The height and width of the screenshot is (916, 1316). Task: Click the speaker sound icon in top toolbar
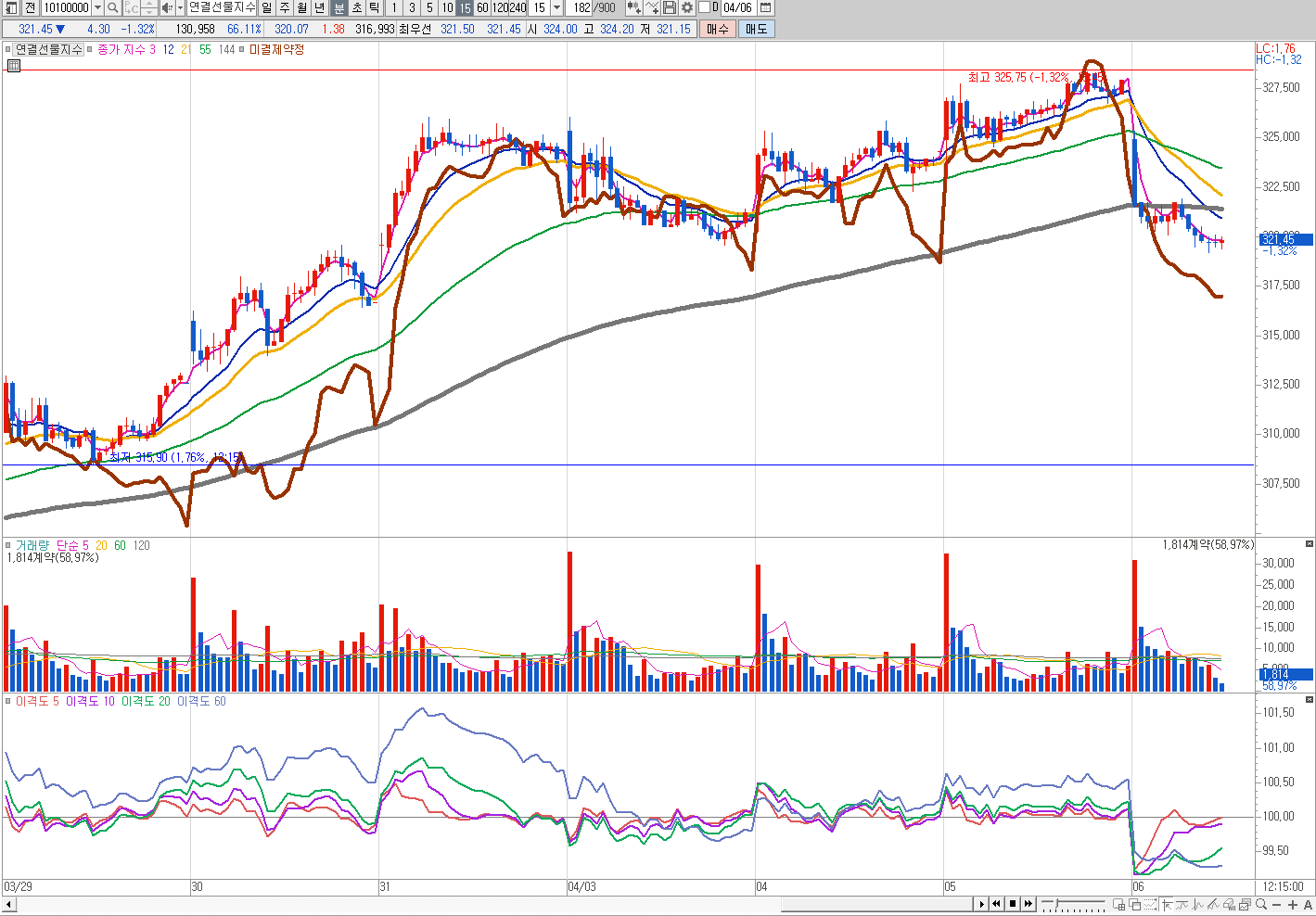tap(167, 7)
